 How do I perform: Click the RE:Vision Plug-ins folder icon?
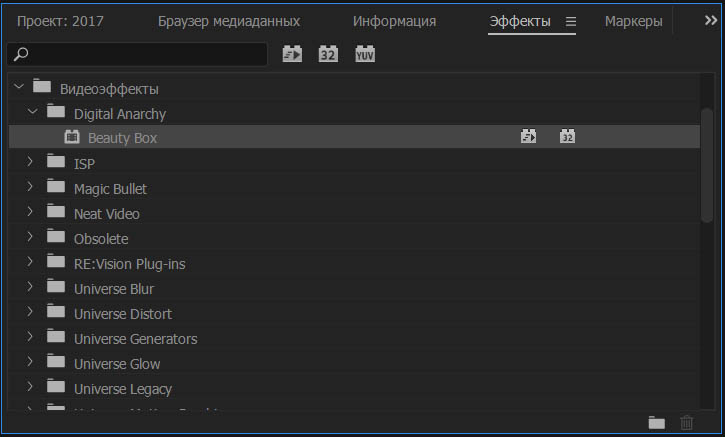click(x=56, y=261)
